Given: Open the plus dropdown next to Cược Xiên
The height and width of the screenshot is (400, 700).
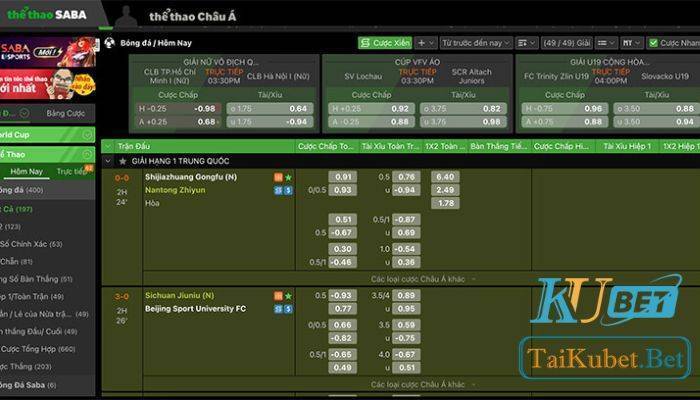Looking at the screenshot, I should point(425,43).
